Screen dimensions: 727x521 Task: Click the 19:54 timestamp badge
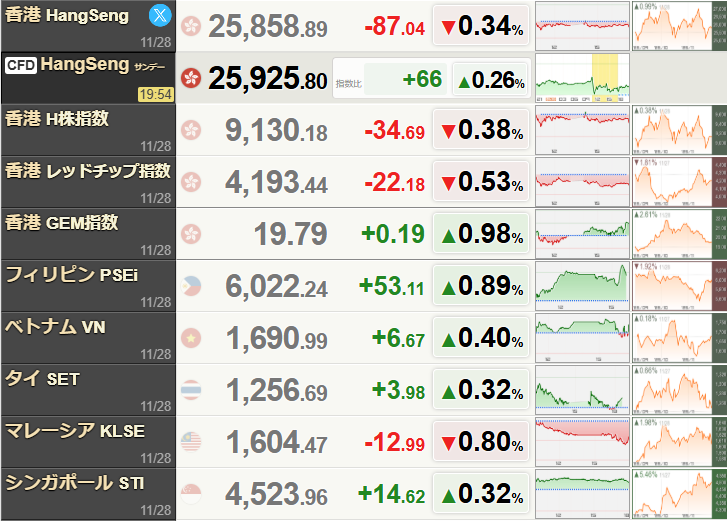pos(156,95)
